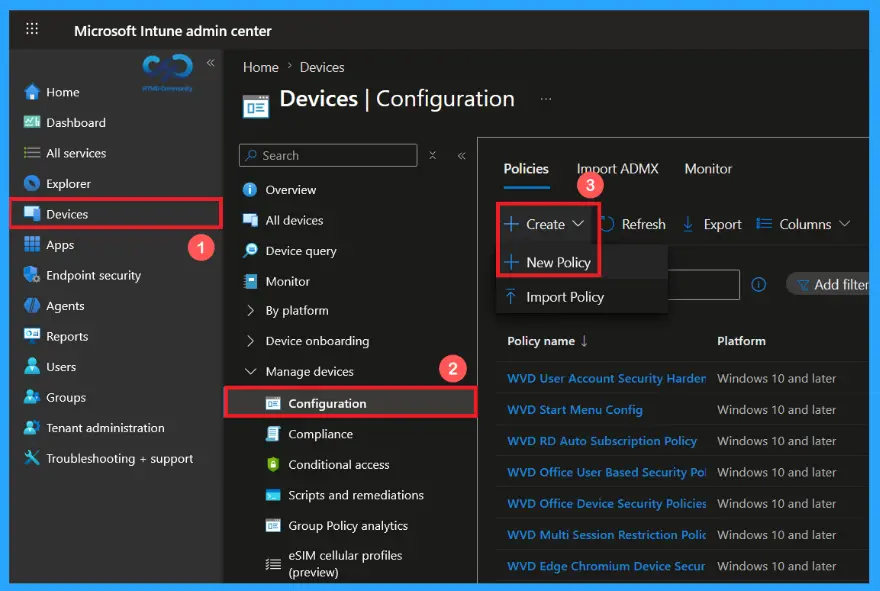Click the Device onboarding label
Screen dimensions: 880x591
(x=317, y=341)
